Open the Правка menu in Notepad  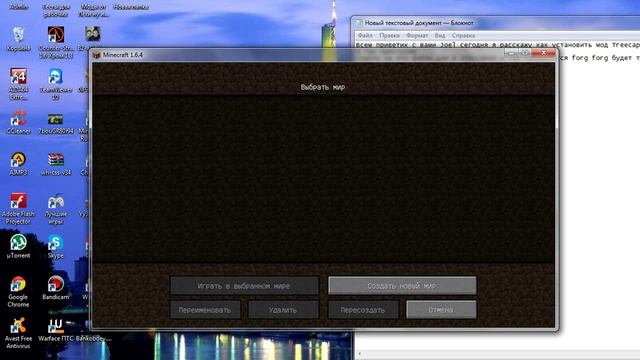pos(389,36)
